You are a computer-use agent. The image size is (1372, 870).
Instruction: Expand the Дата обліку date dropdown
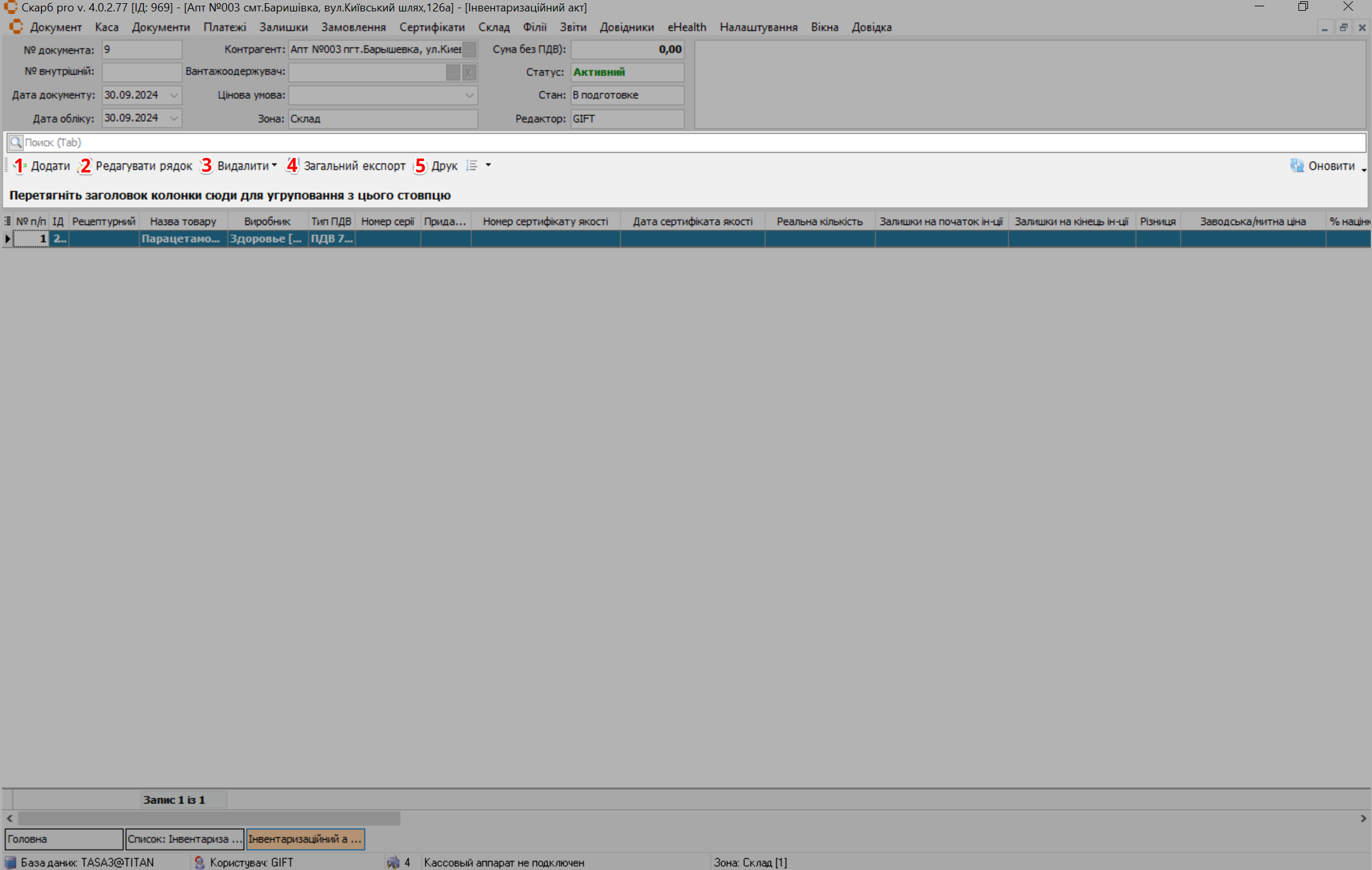click(174, 118)
